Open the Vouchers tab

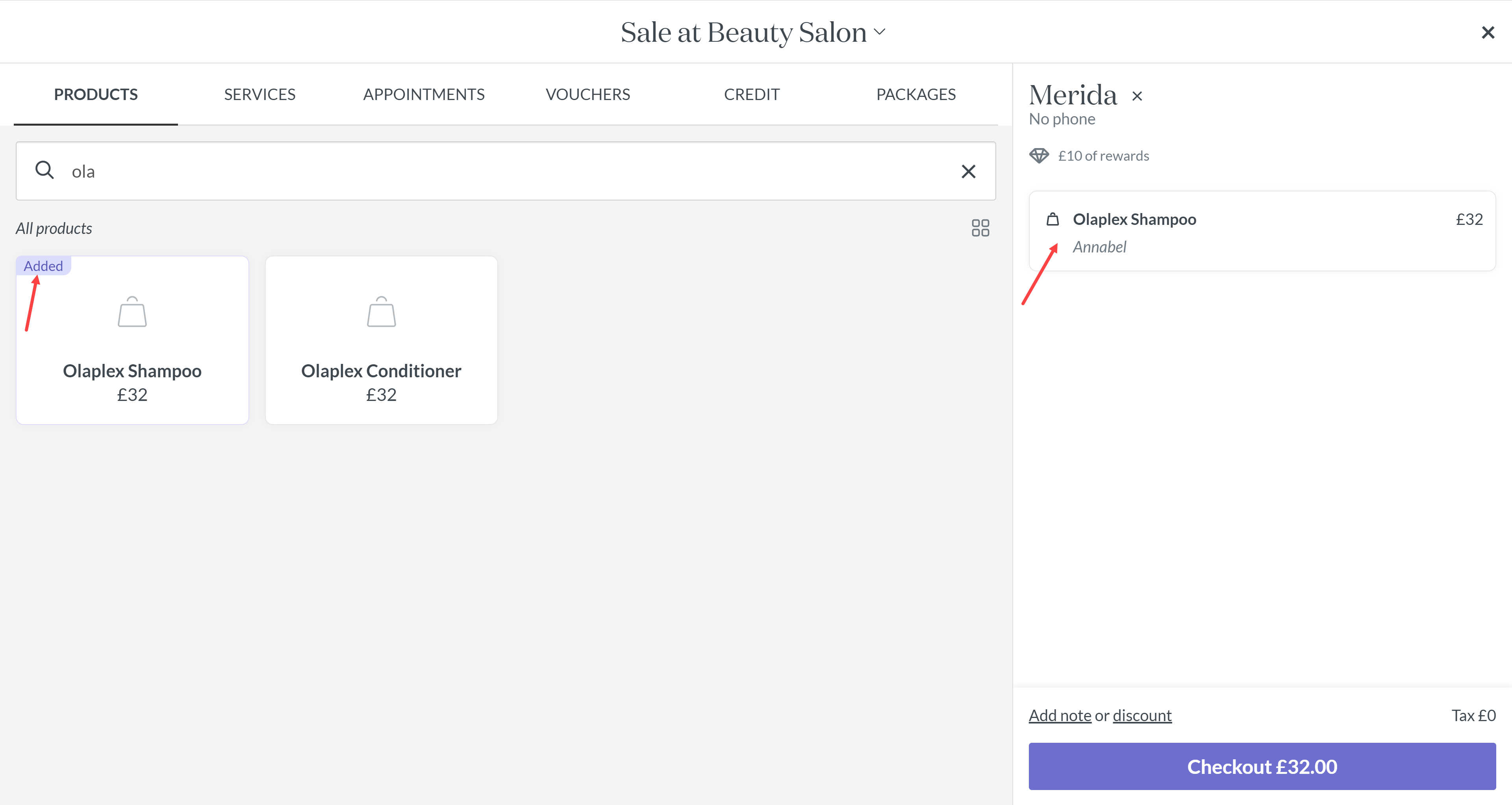(x=587, y=95)
